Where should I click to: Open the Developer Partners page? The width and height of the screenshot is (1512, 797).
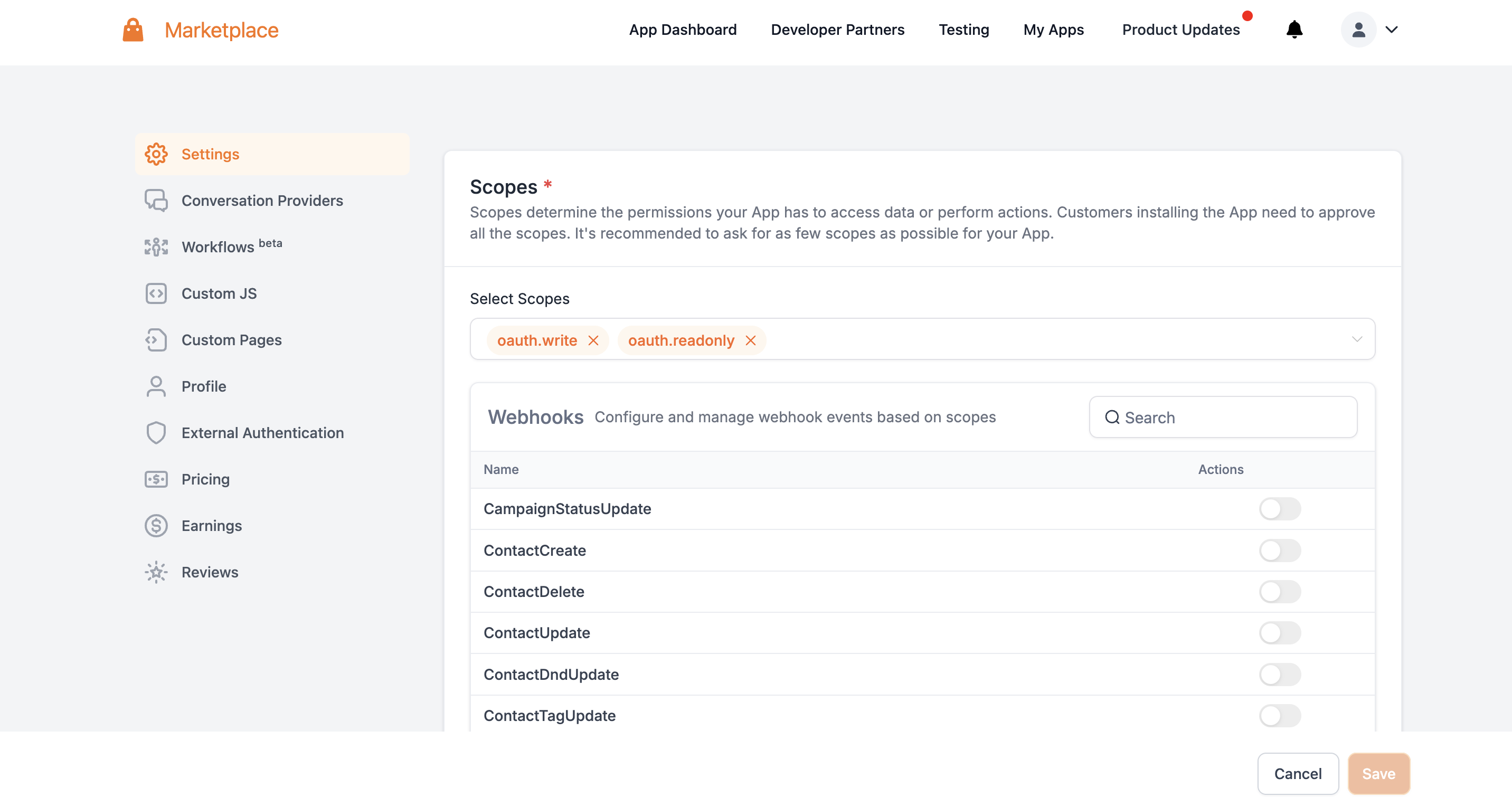click(838, 30)
